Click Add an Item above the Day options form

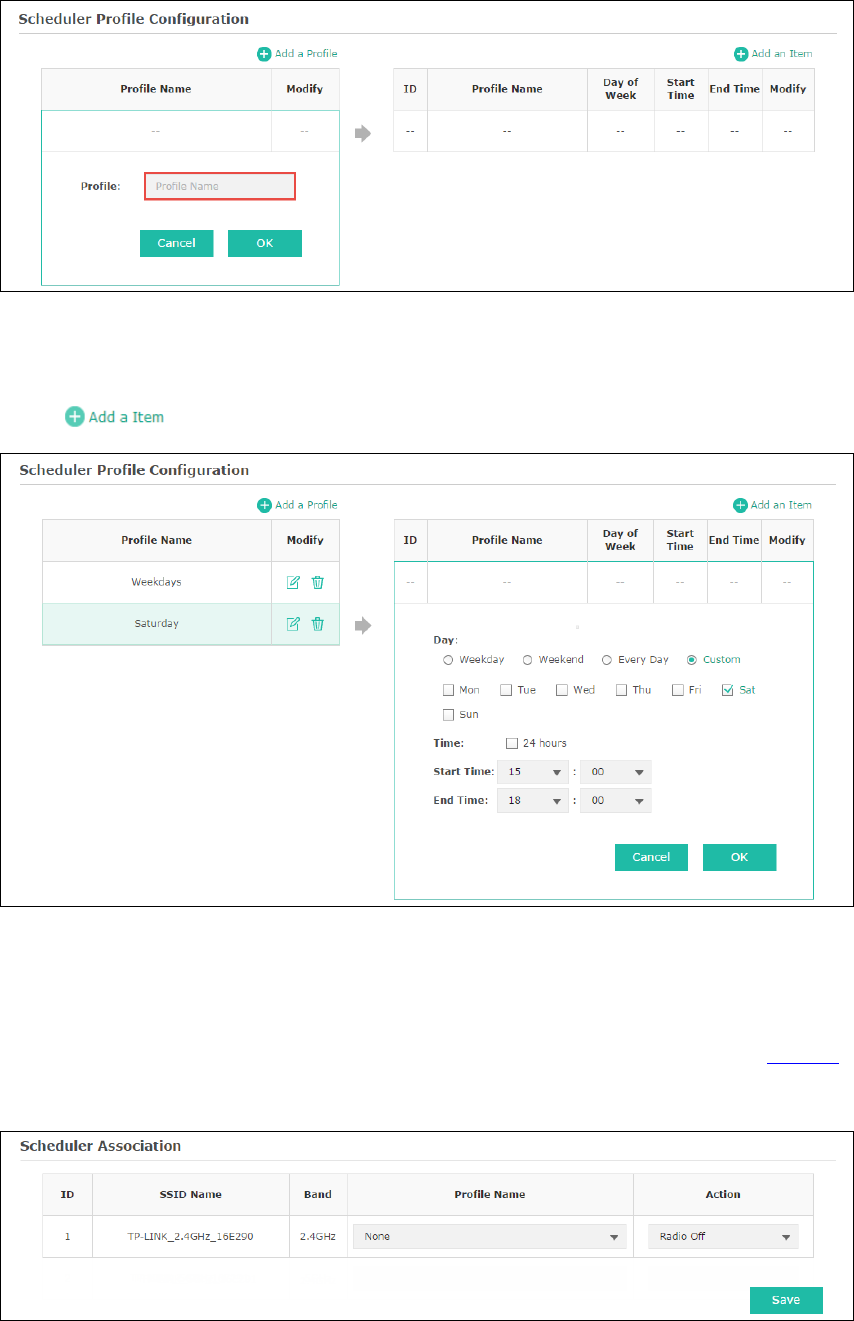[x=772, y=505]
